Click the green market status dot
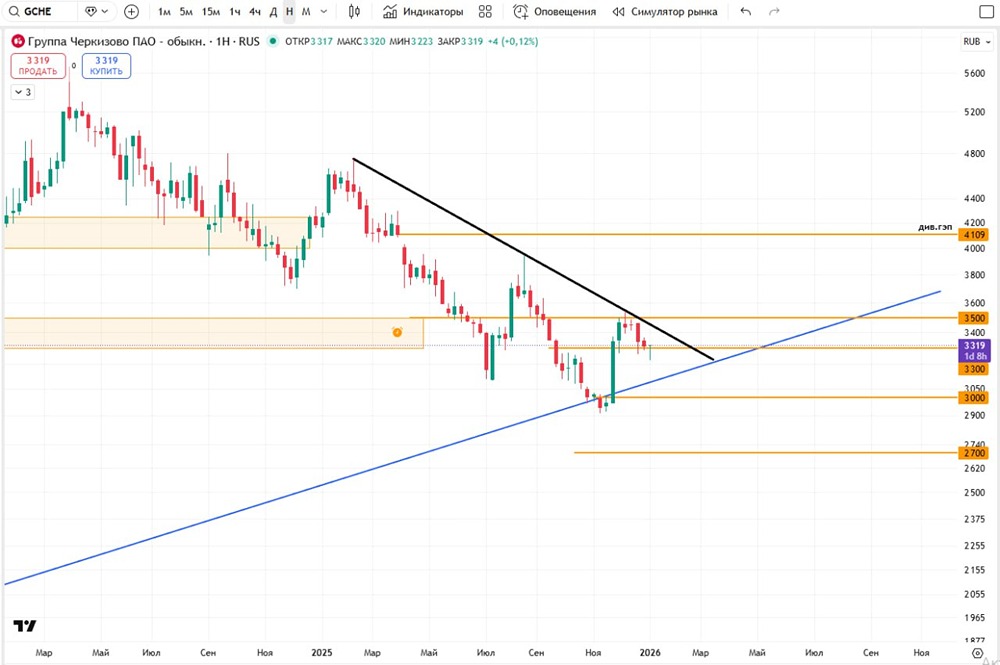1000x665 pixels. [x=273, y=41]
